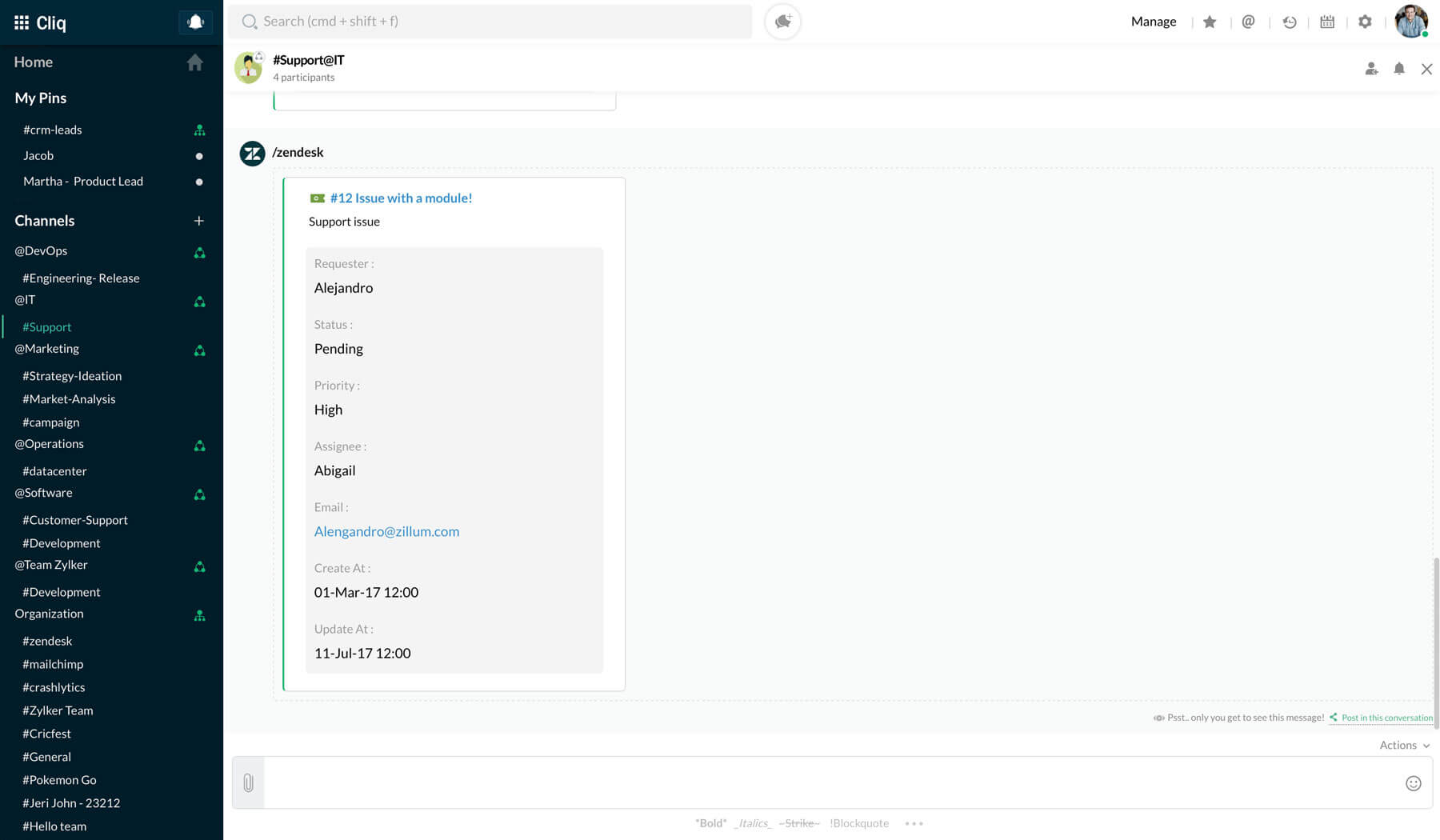The width and height of the screenshot is (1440, 840).
Task: Select #zendesk channel in sidebar
Action: point(47,641)
